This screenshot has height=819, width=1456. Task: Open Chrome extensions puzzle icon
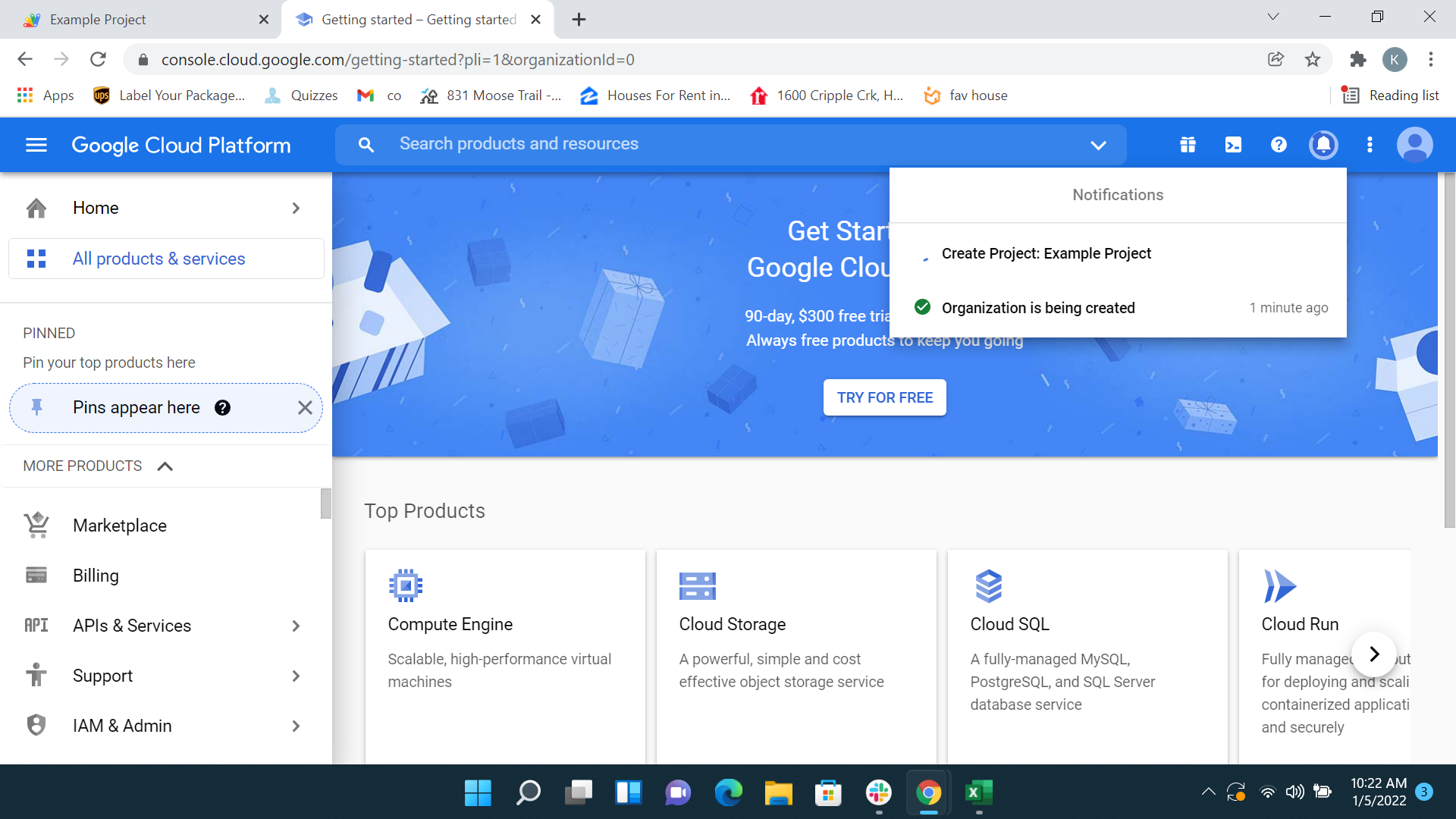pyautogui.click(x=1358, y=59)
